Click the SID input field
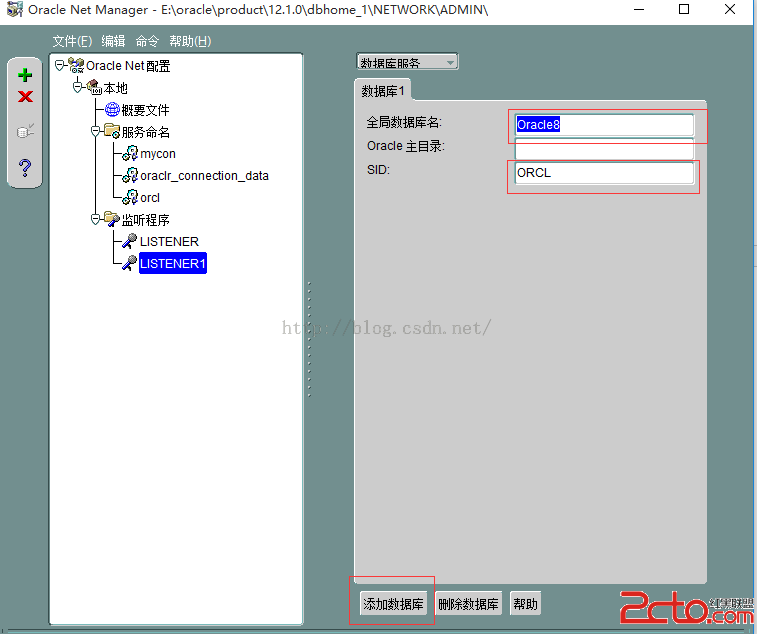The height and width of the screenshot is (634, 757). (x=604, y=173)
